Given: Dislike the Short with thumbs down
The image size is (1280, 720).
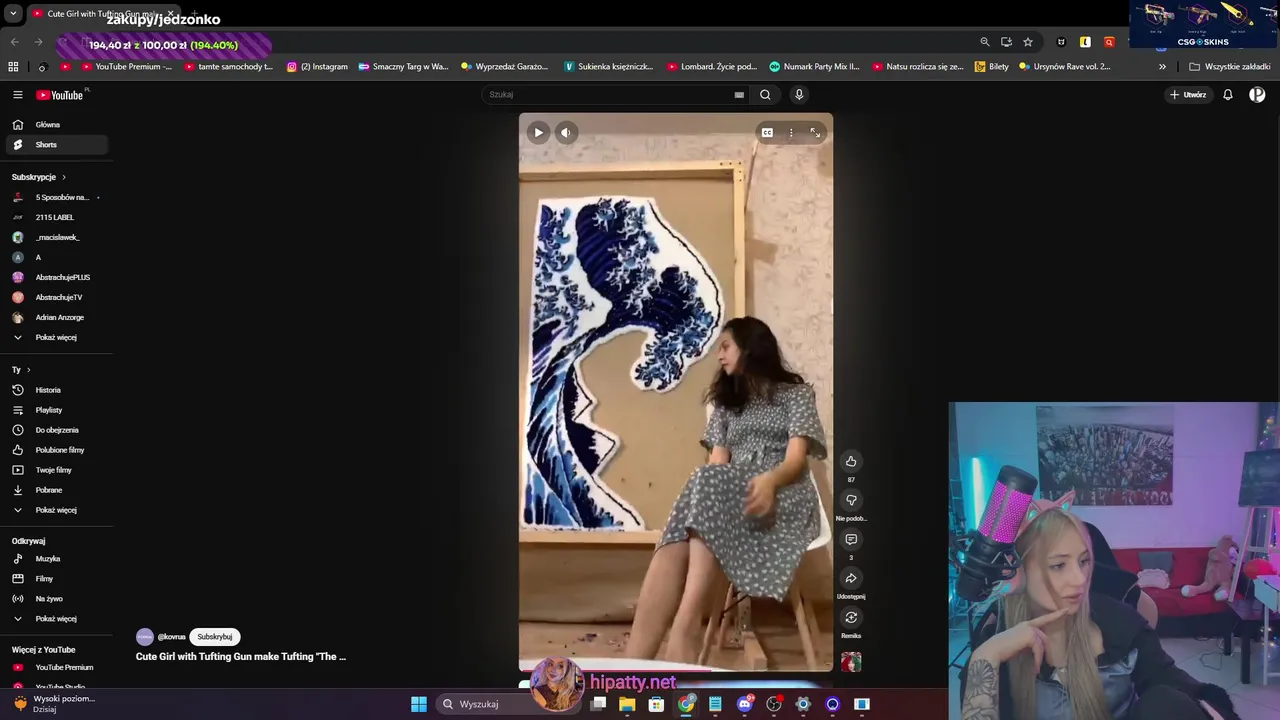Looking at the screenshot, I should click(851, 500).
